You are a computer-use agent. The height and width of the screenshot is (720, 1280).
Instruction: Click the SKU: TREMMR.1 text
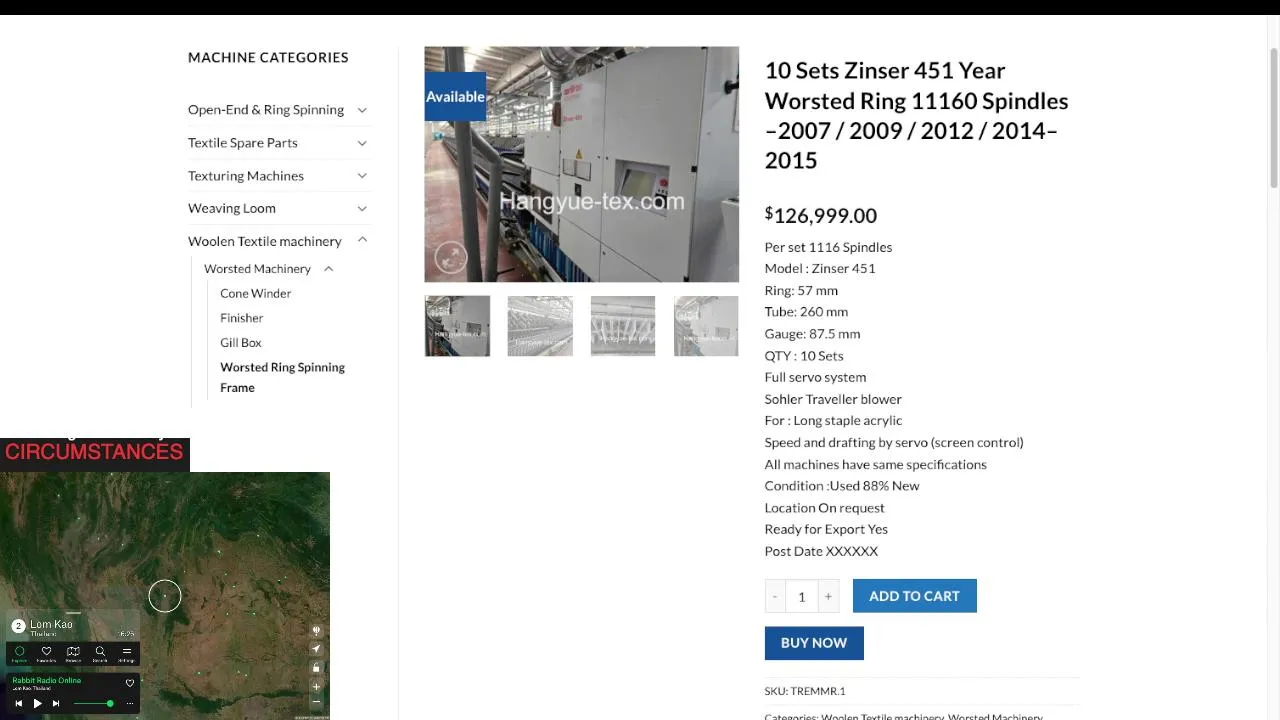click(x=805, y=691)
